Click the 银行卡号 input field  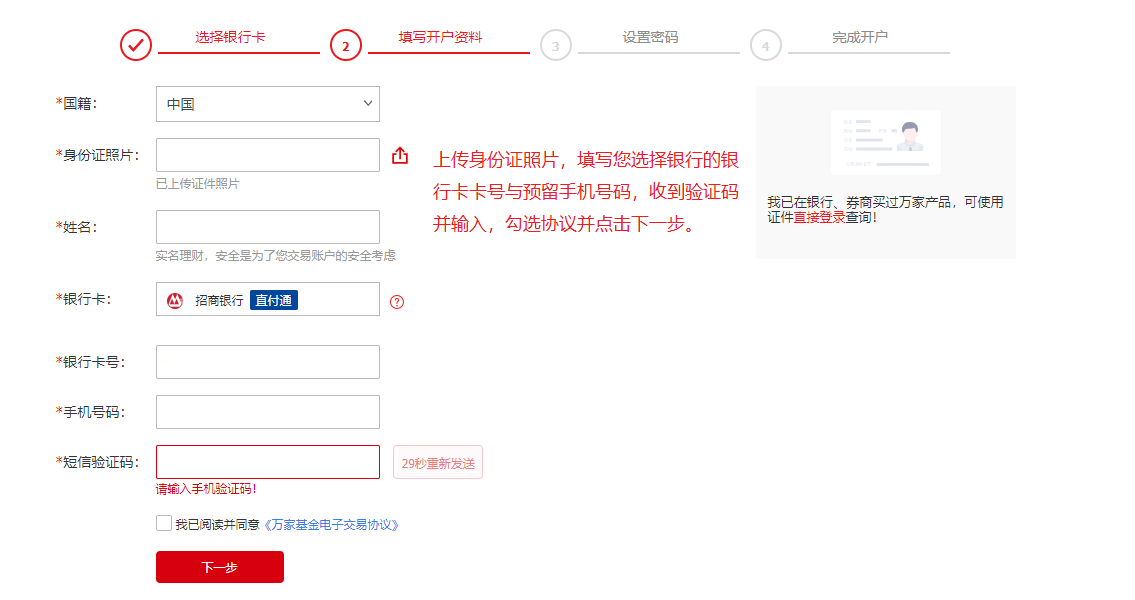[x=267, y=362]
